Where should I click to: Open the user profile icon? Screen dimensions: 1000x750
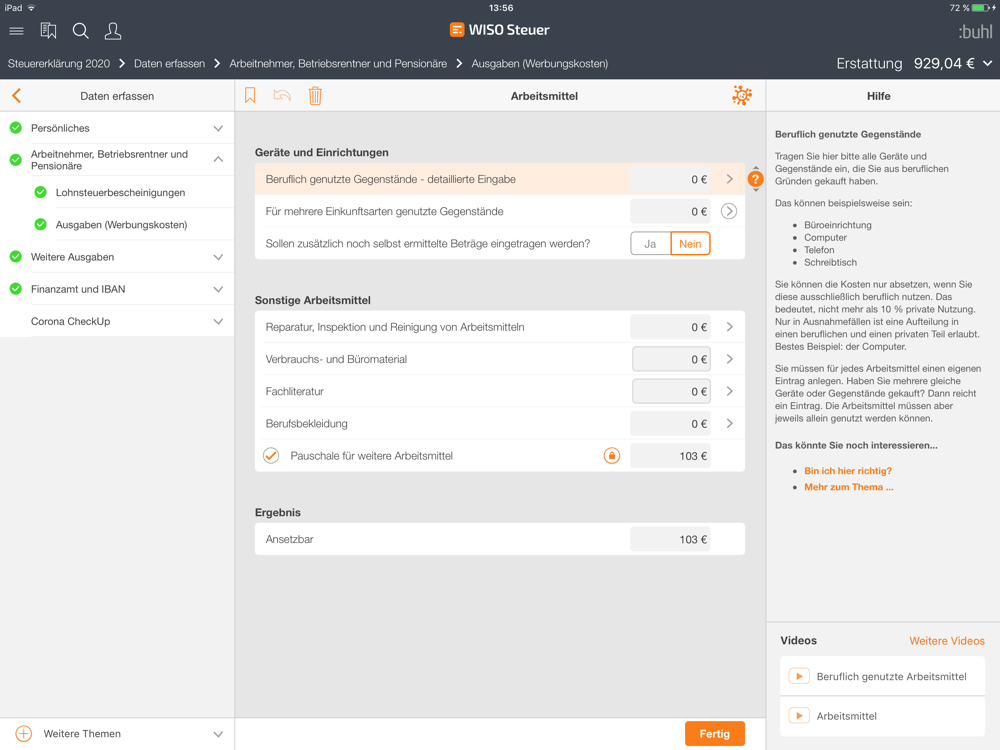click(113, 31)
